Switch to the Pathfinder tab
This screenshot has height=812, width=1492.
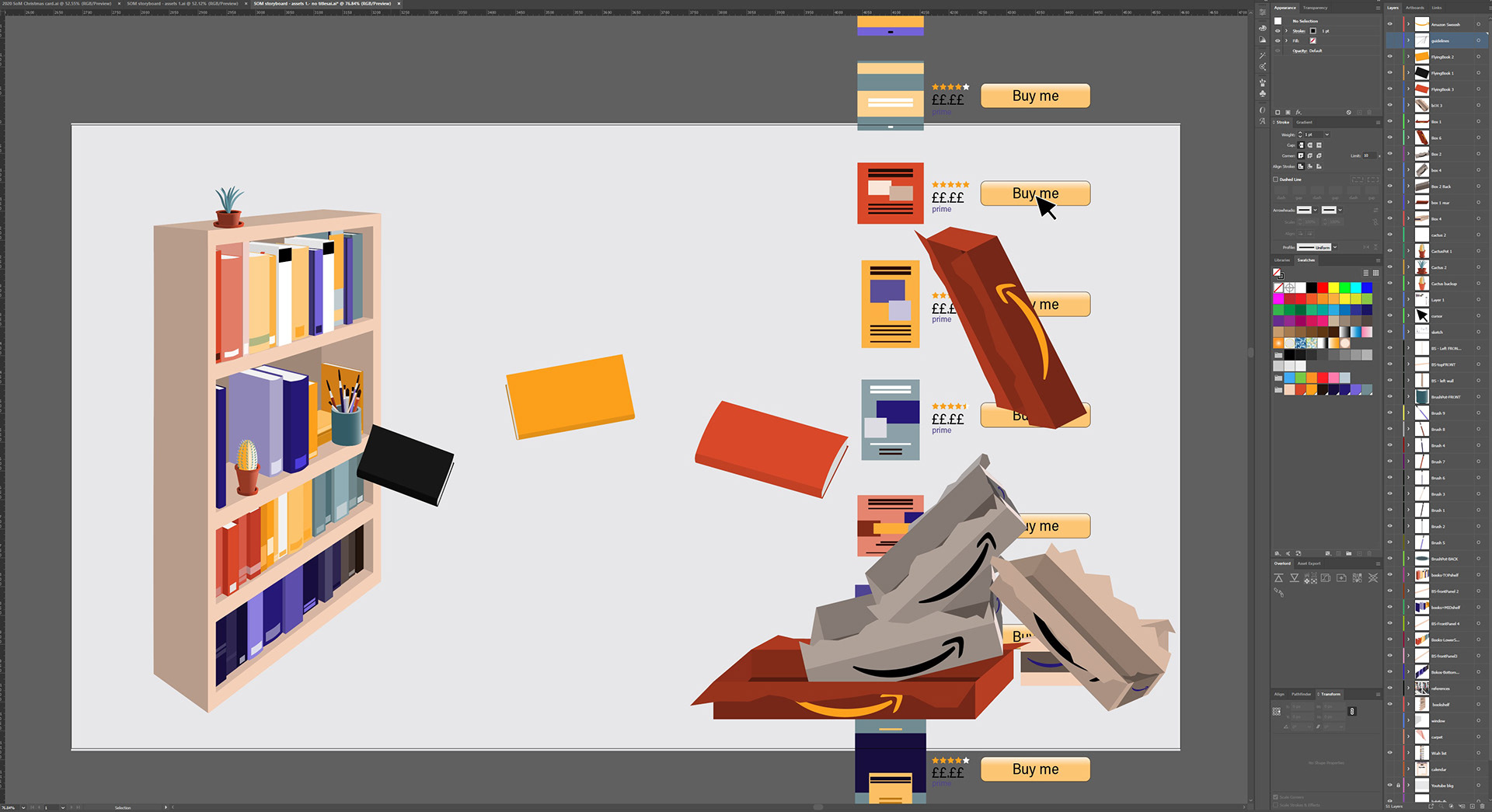coord(1302,694)
